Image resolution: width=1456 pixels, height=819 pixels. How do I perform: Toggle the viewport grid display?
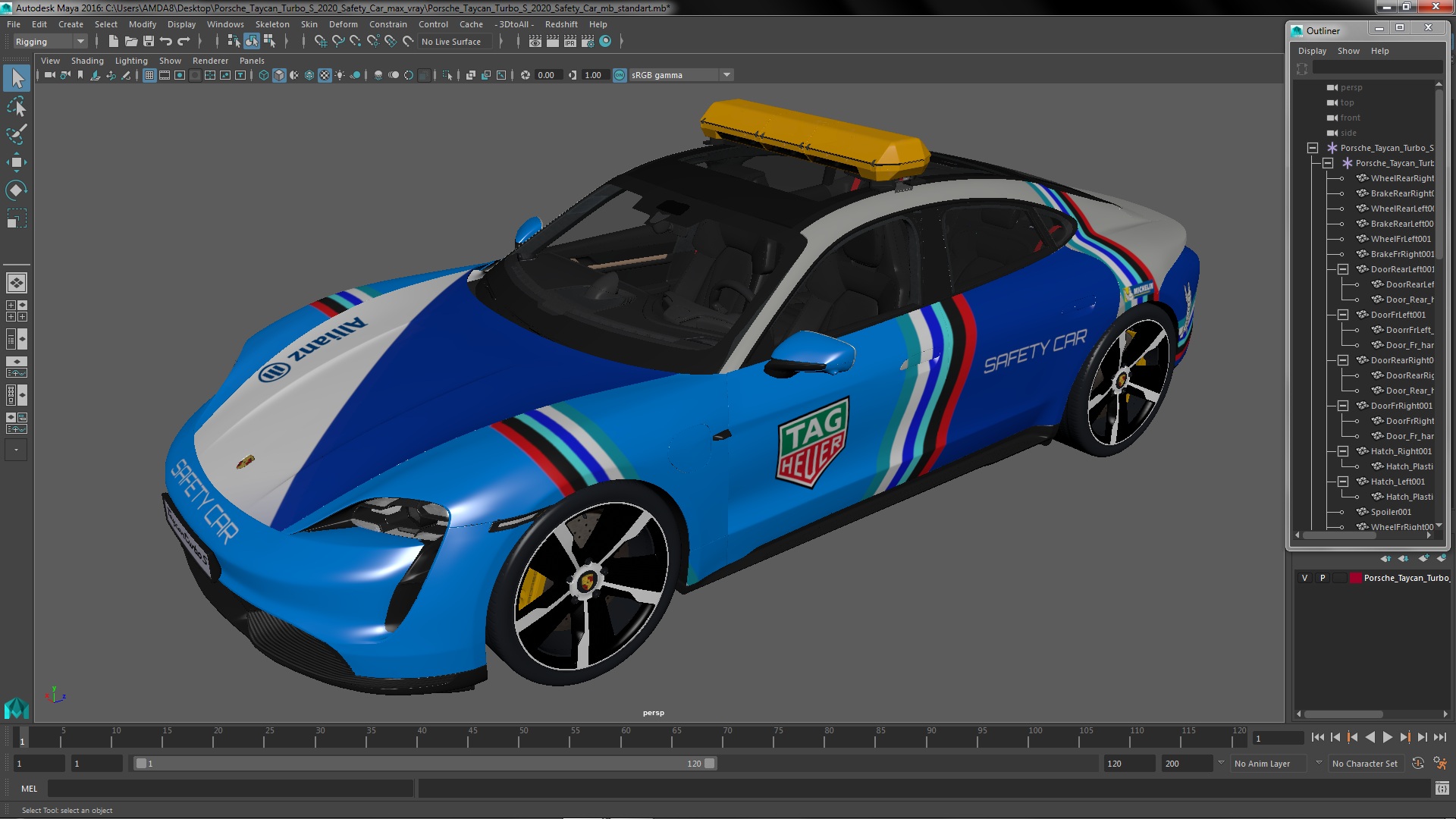[149, 75]
